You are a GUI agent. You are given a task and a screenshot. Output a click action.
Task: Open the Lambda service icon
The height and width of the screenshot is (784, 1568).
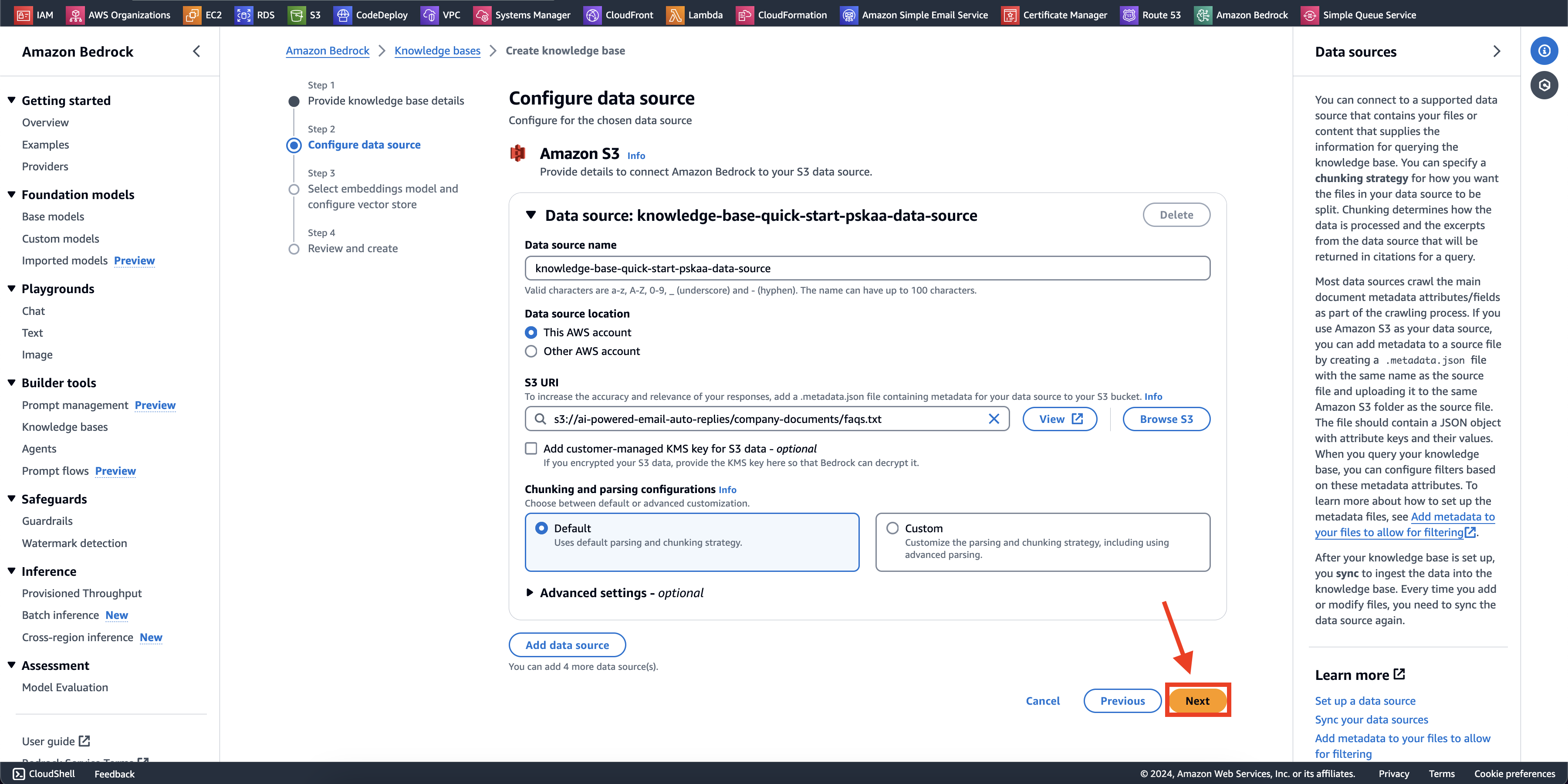tap(674, 15)
